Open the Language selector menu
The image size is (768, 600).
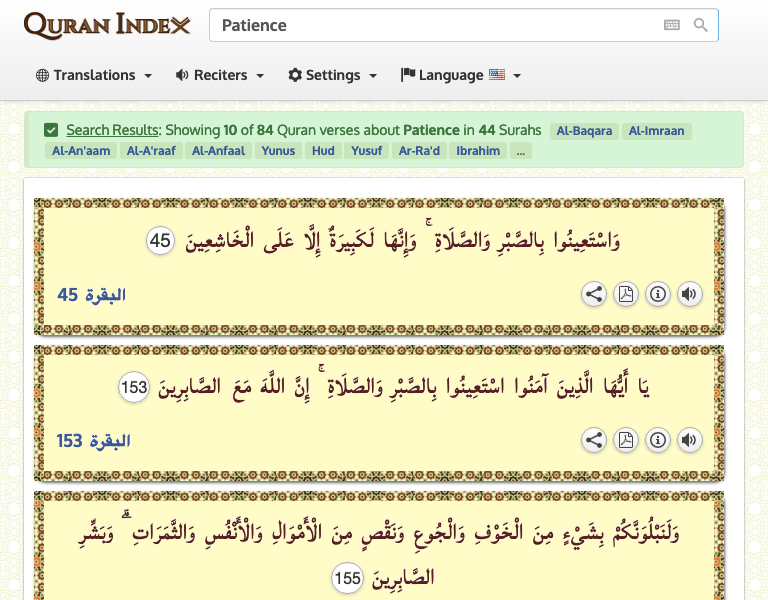(460, 75)
